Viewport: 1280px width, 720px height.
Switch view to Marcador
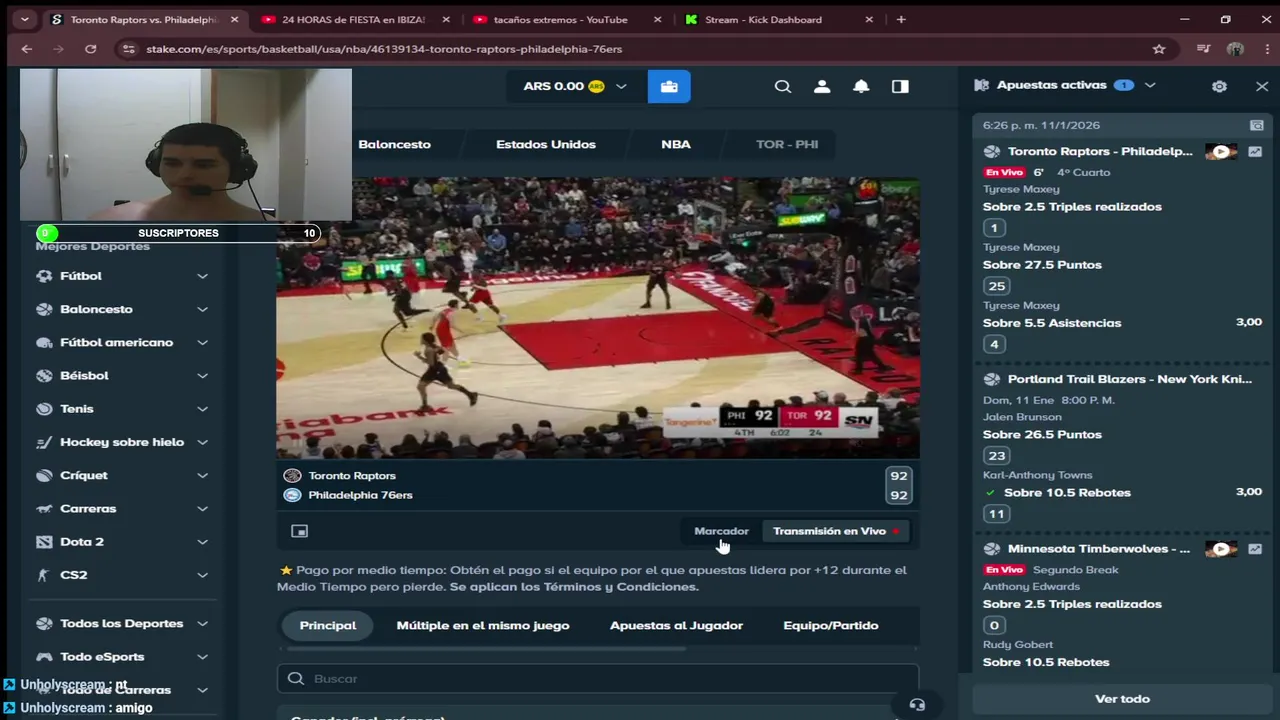pyautogui.click(x=721, y=531)
